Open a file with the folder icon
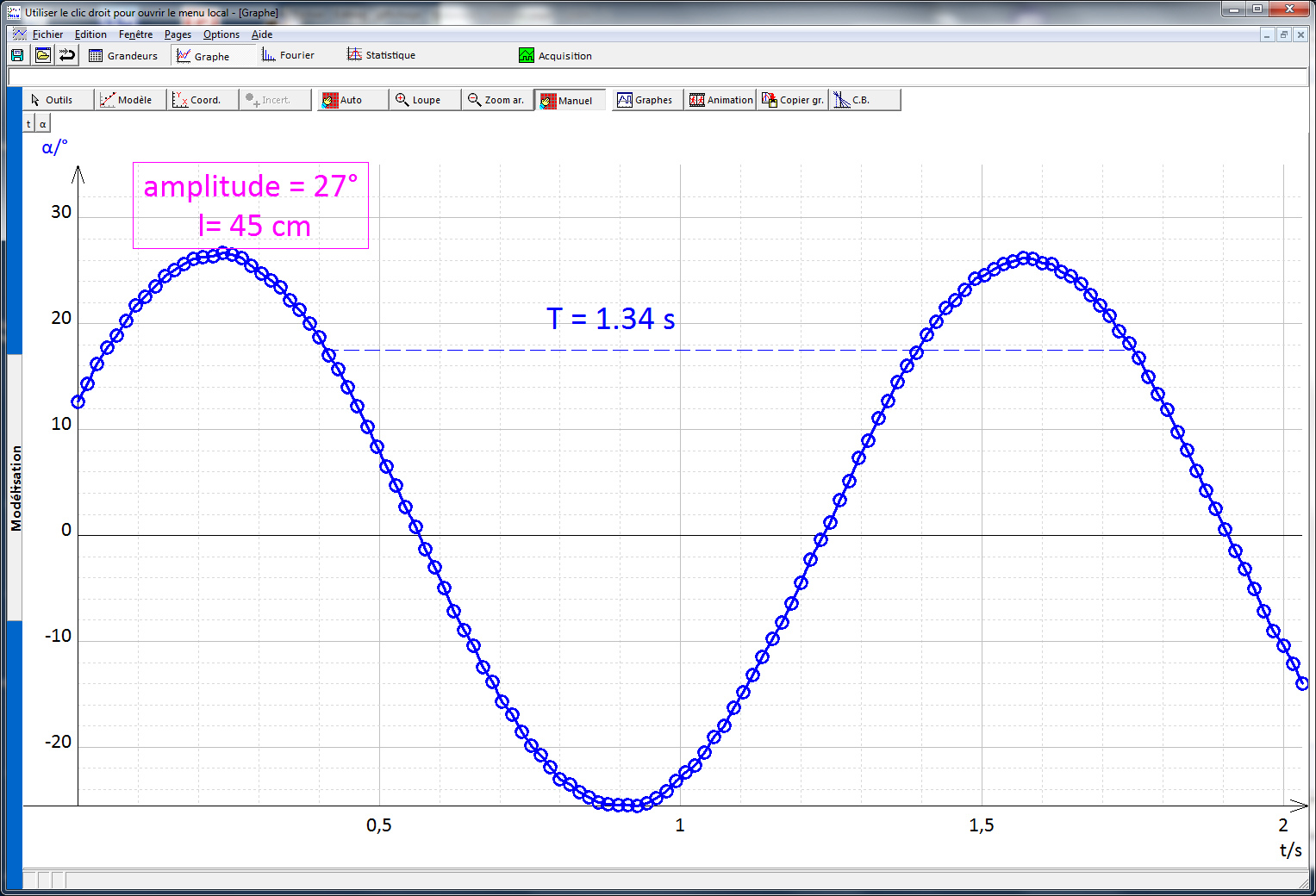 pos(42,55)
